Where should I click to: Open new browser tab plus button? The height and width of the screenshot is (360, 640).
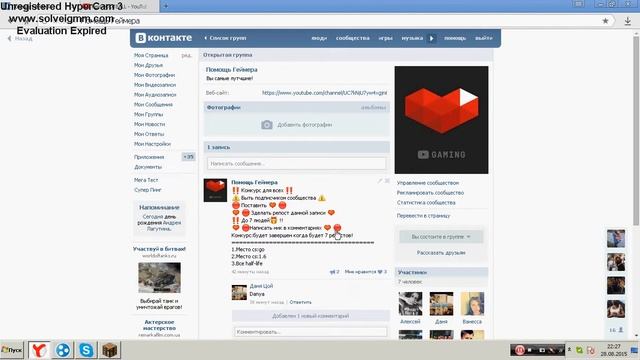[x=166, y=6]
